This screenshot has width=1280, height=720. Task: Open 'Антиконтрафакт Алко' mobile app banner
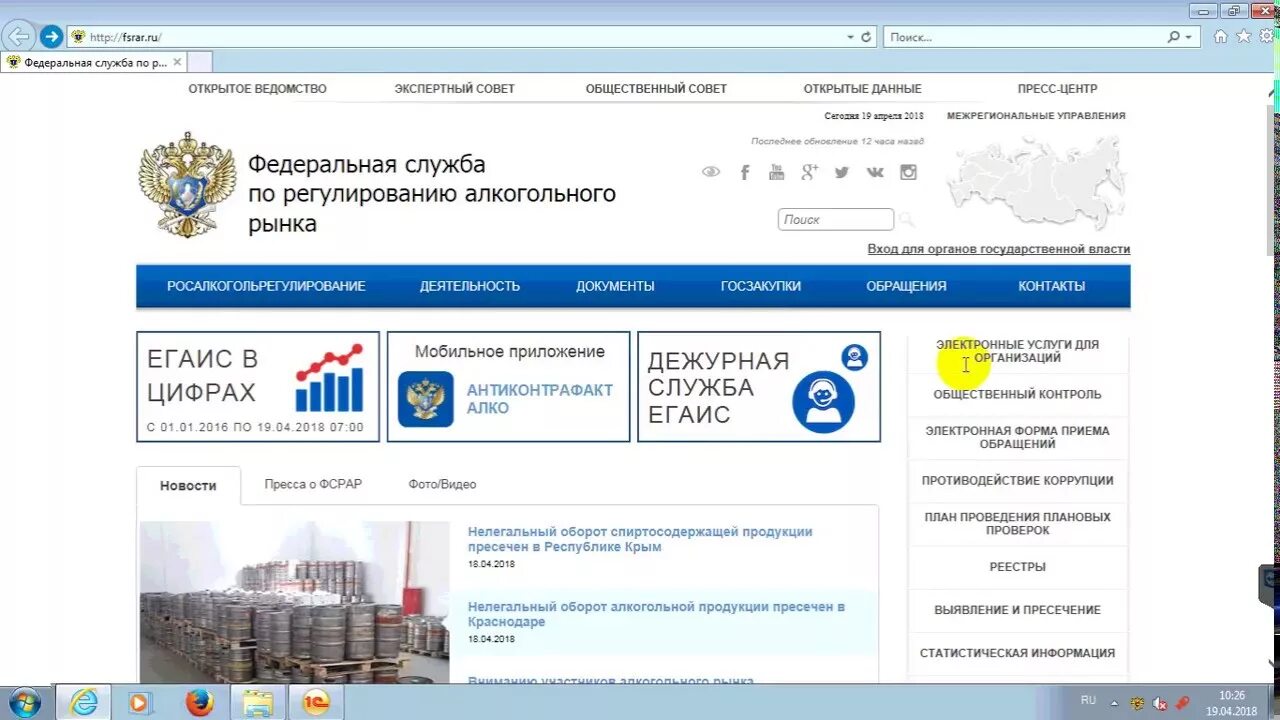pos(509,387)
